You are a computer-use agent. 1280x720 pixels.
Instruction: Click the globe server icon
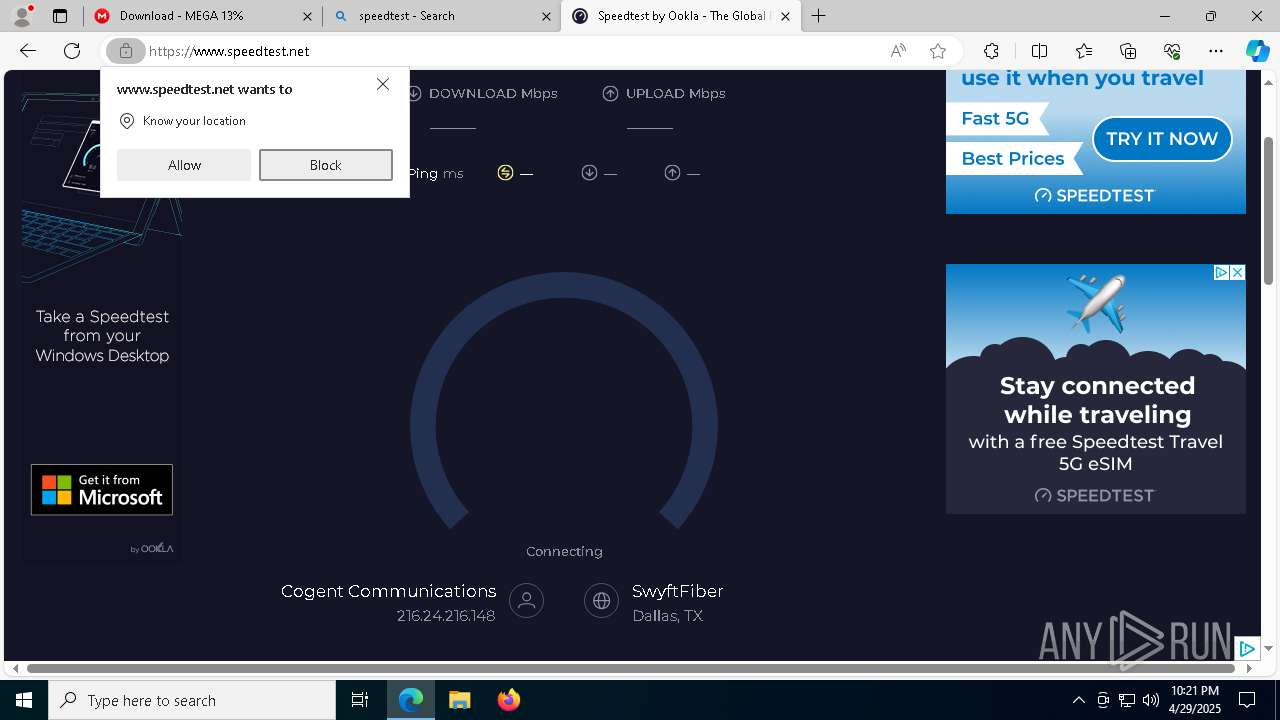click(x=601, y=601)
